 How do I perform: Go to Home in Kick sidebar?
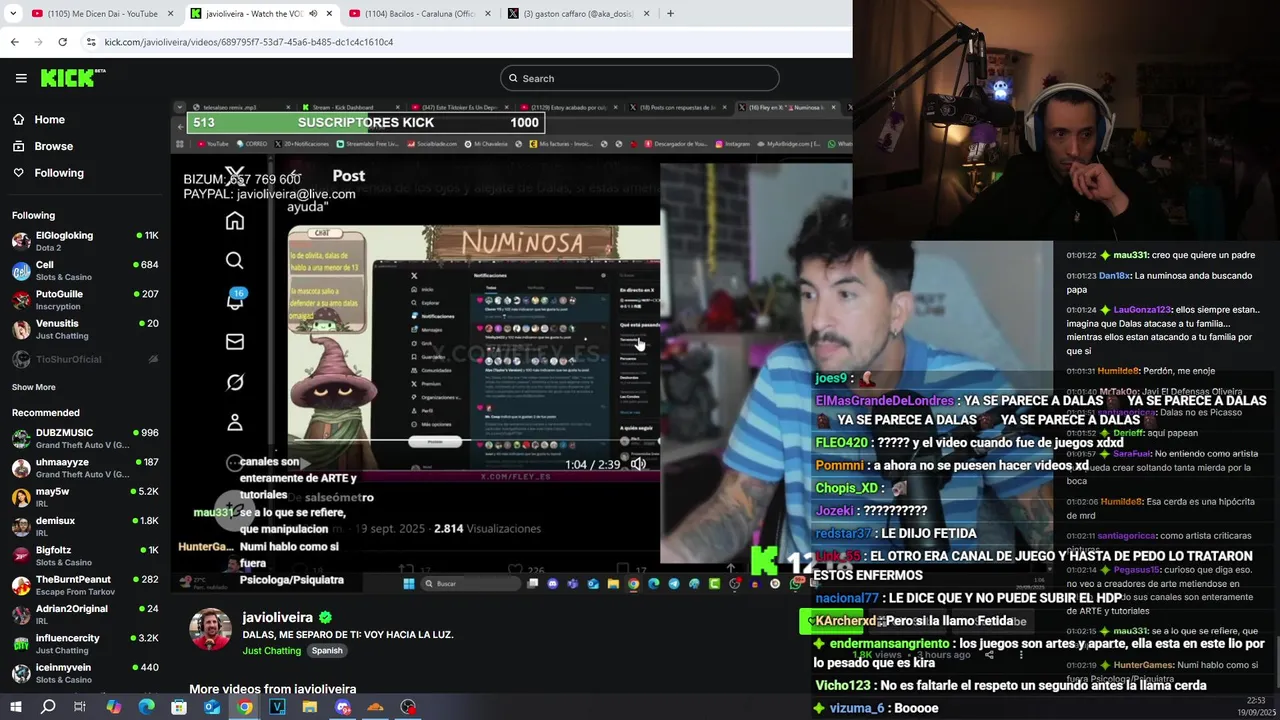[49, 119]
